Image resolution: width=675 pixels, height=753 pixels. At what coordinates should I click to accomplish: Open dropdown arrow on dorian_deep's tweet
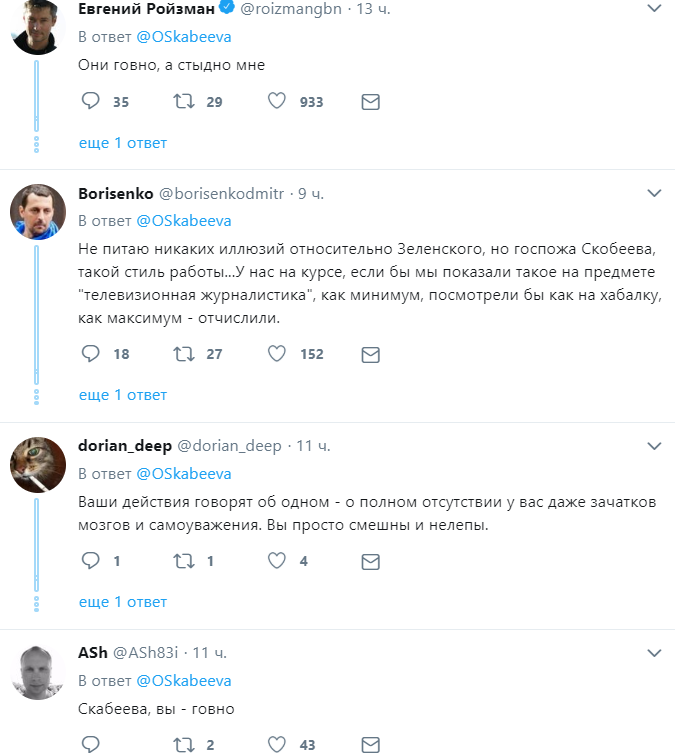tap(654, 445)
